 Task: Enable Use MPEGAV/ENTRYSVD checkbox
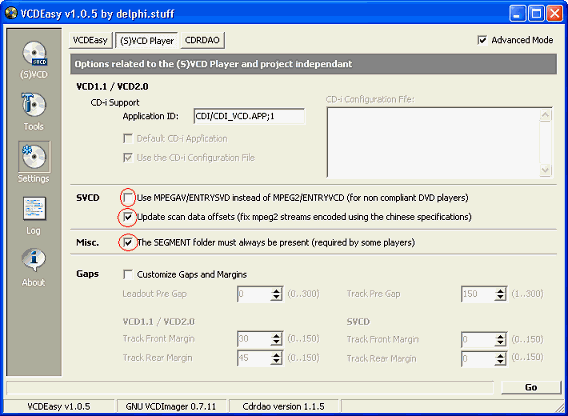tap(128, 198)
